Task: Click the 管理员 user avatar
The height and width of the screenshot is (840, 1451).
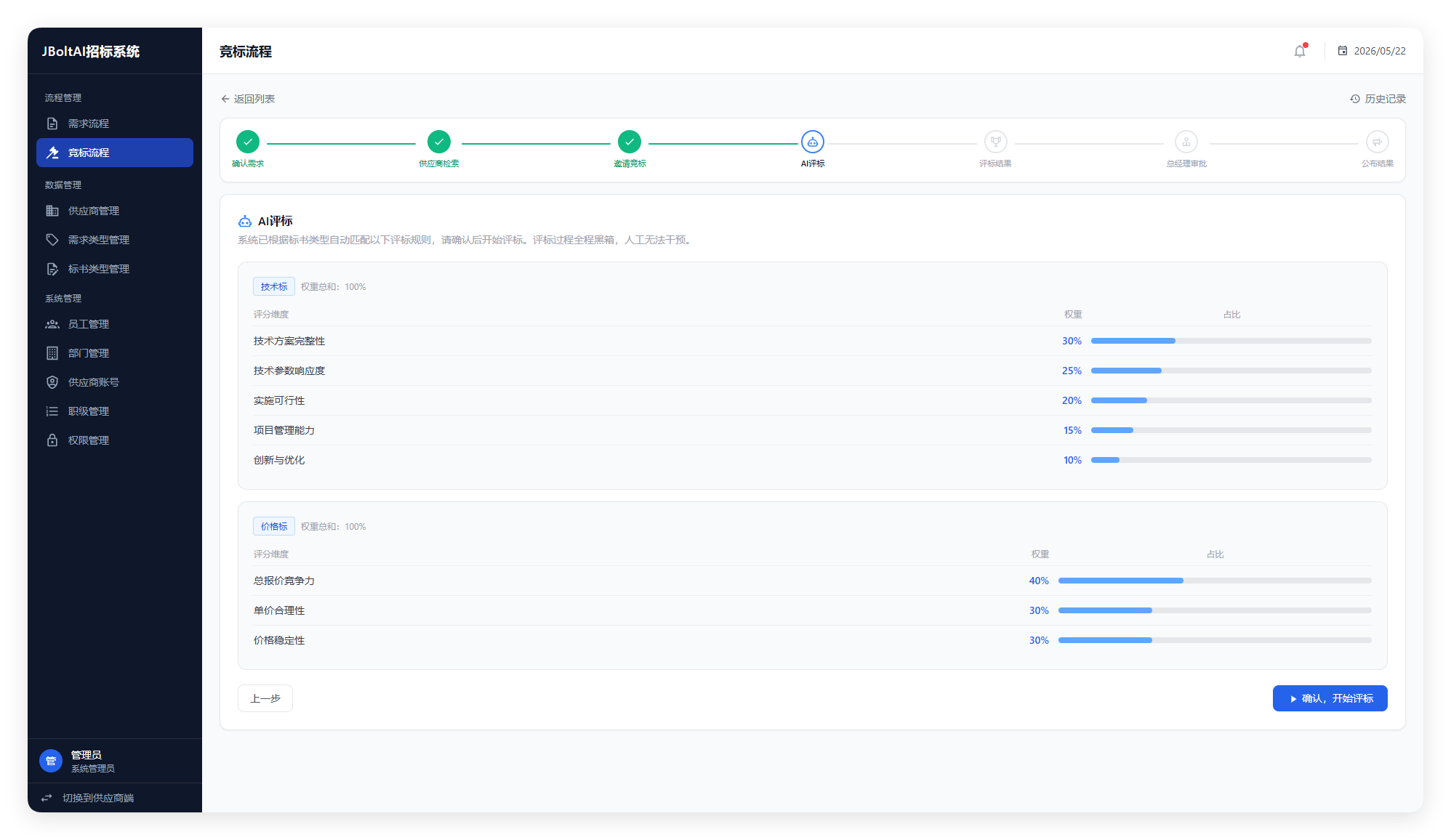Action: [x=51, y=761]
